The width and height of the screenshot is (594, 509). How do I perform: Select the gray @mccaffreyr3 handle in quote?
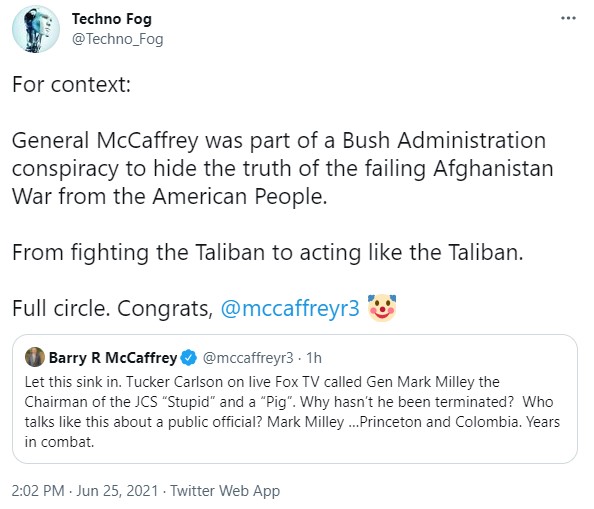248,358
